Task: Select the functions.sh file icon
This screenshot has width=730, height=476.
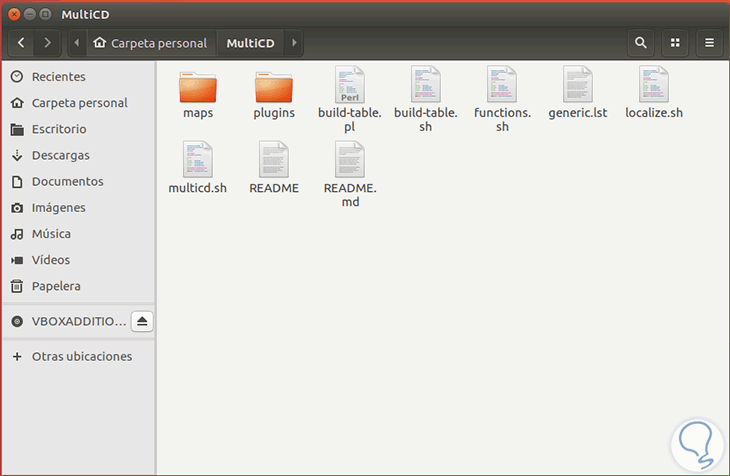Action: pos(502,84)
